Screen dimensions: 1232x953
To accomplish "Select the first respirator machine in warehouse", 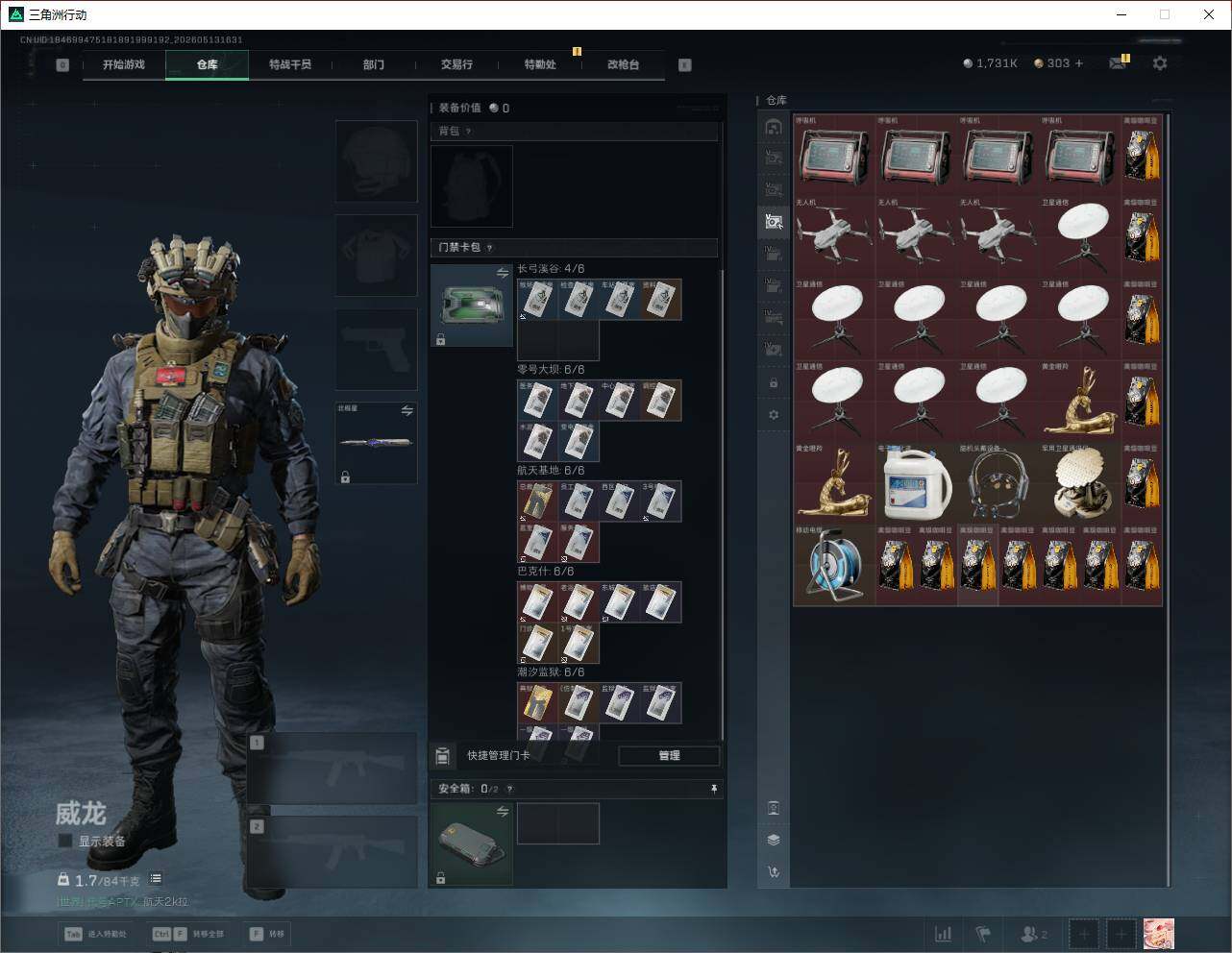I will tap(834, 157).
